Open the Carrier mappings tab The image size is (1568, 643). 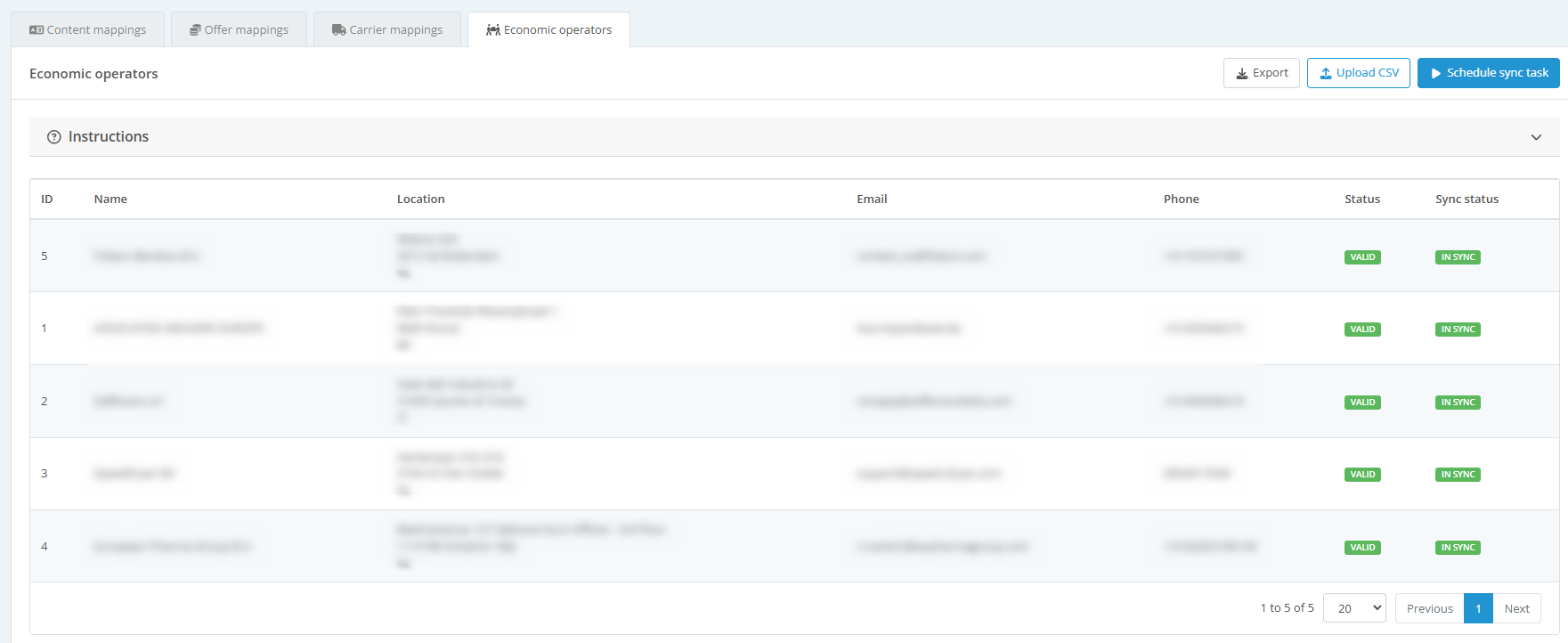click(x=387, y=29)
